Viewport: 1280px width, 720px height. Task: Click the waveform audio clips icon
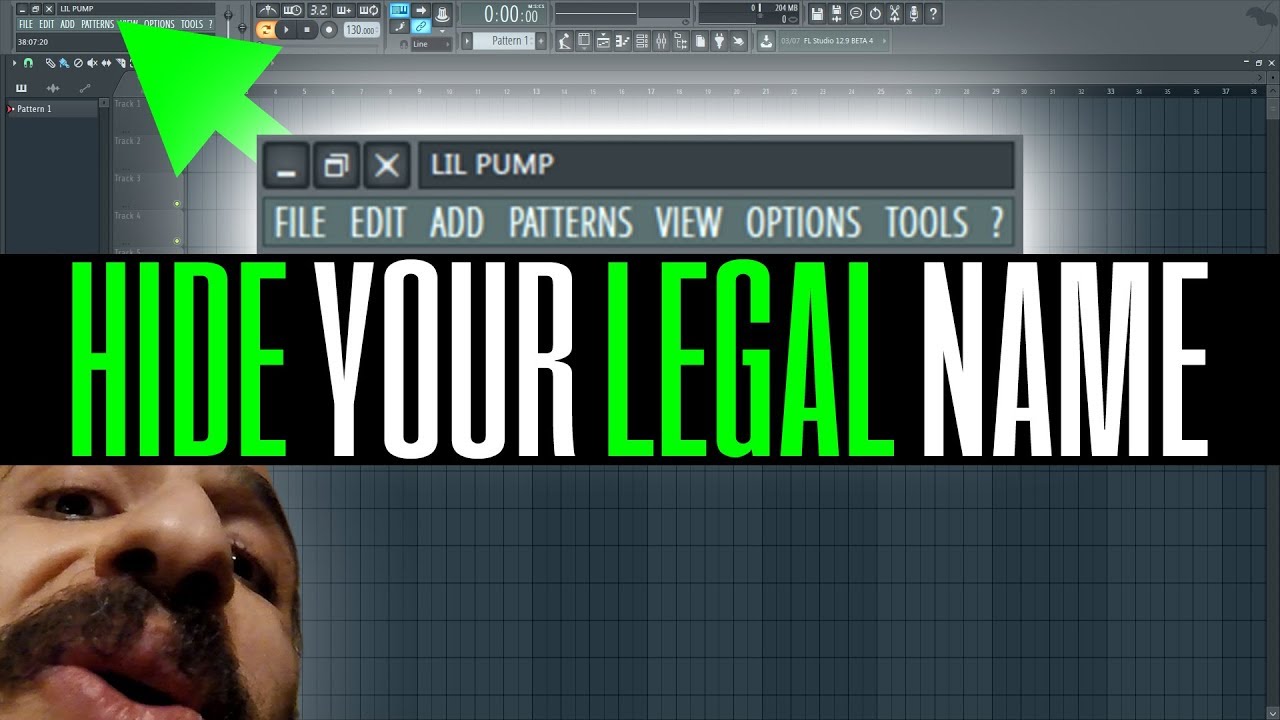click(x=53, y=88)
